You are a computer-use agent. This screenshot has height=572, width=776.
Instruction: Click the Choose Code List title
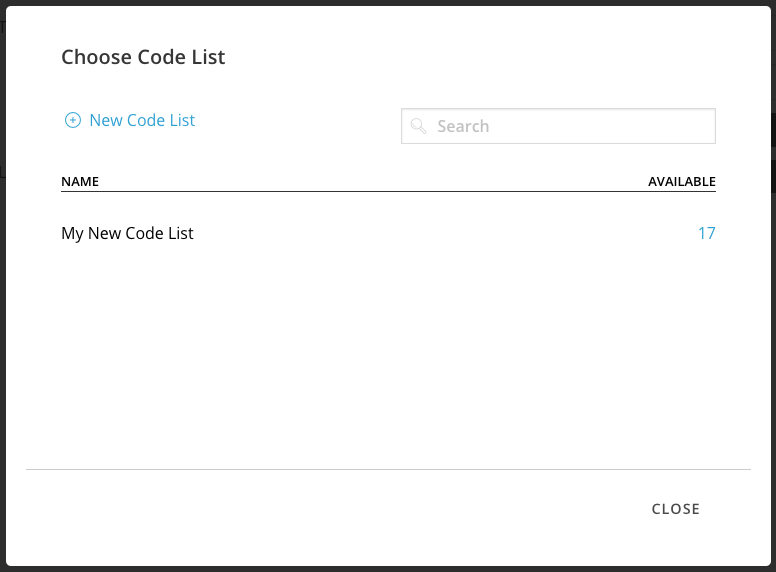coord(143,57)
